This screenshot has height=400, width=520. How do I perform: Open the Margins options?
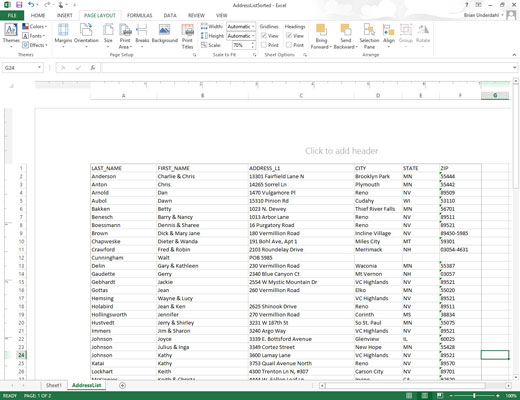(63, 35)
